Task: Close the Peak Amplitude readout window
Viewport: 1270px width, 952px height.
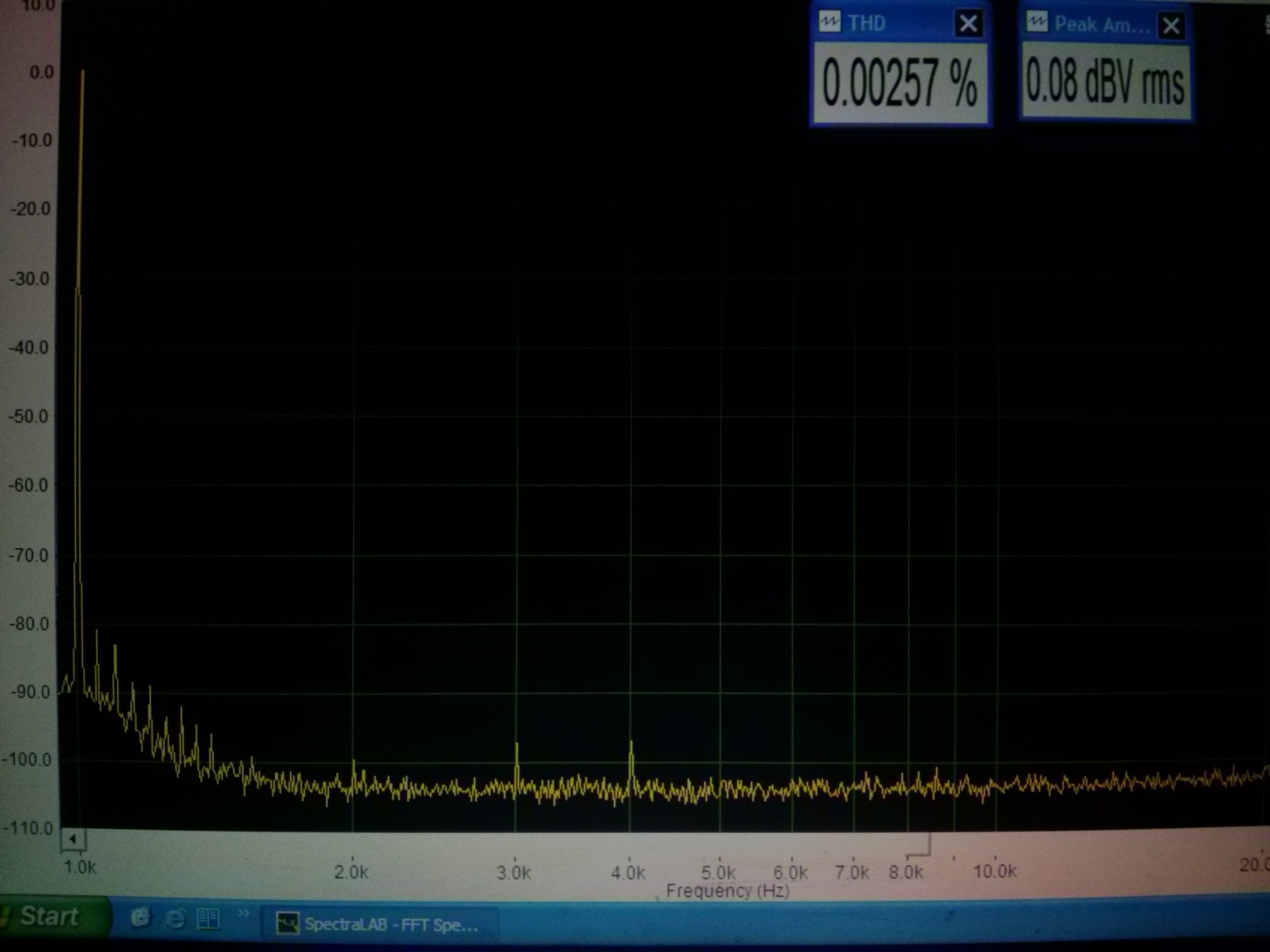Action: click(x=1171, y=26)
